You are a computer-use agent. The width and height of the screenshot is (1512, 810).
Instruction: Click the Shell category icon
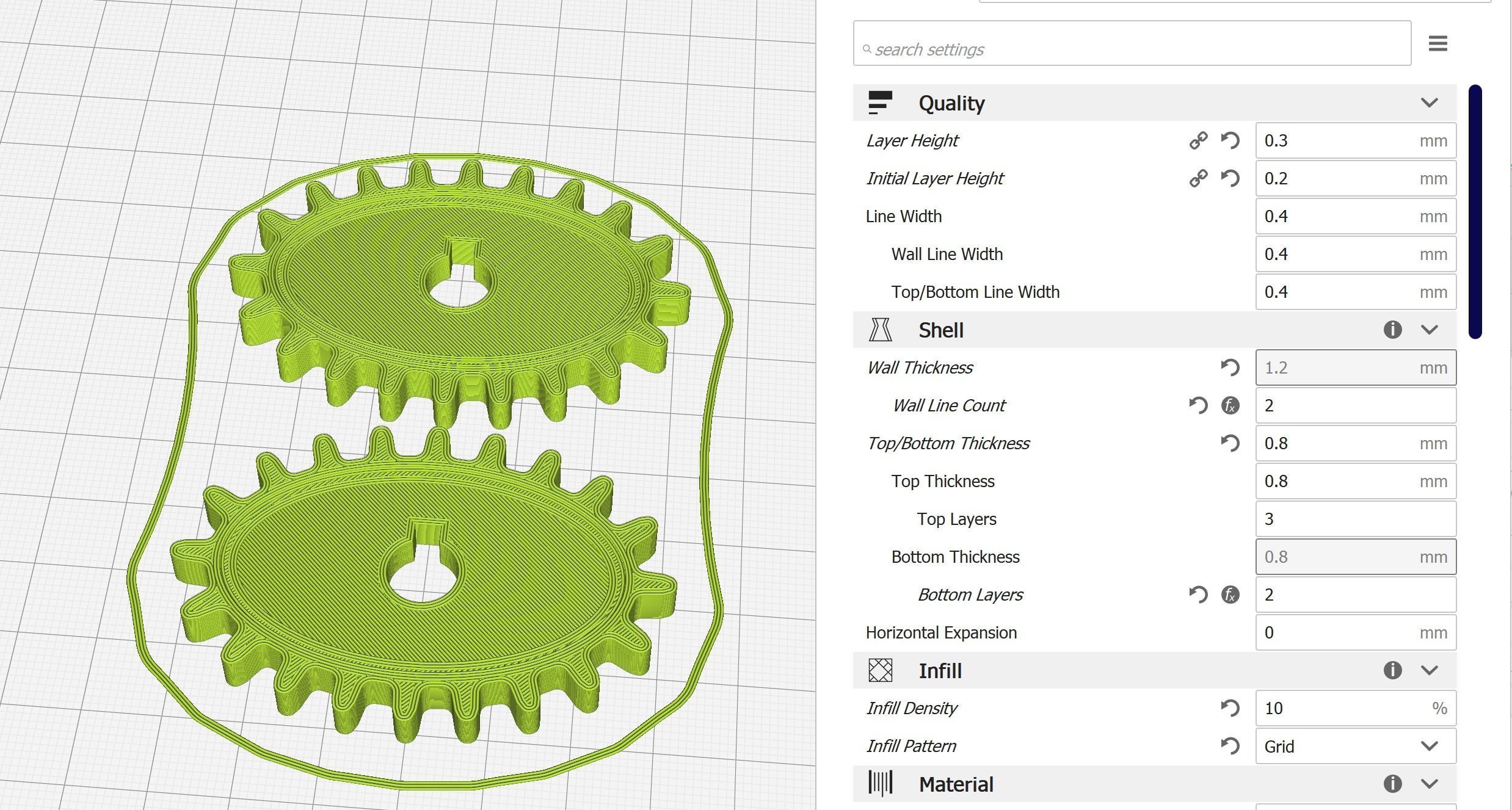pos(880,330)
